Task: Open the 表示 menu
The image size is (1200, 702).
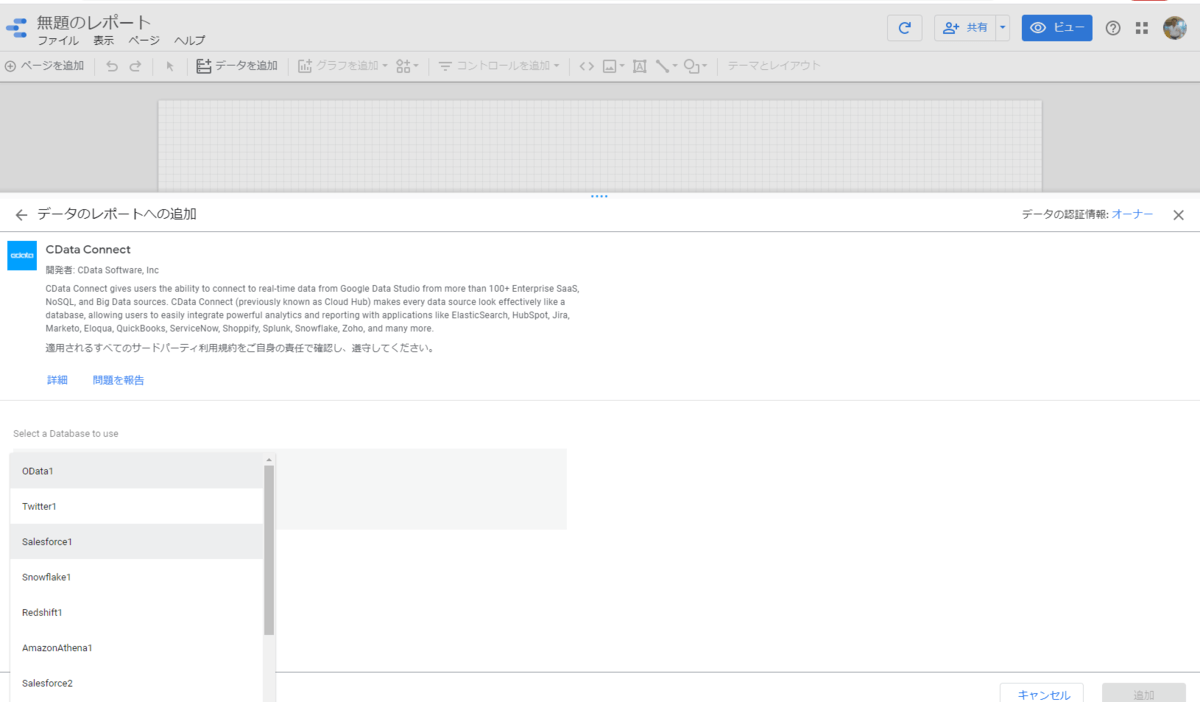Action: point(104,41)
